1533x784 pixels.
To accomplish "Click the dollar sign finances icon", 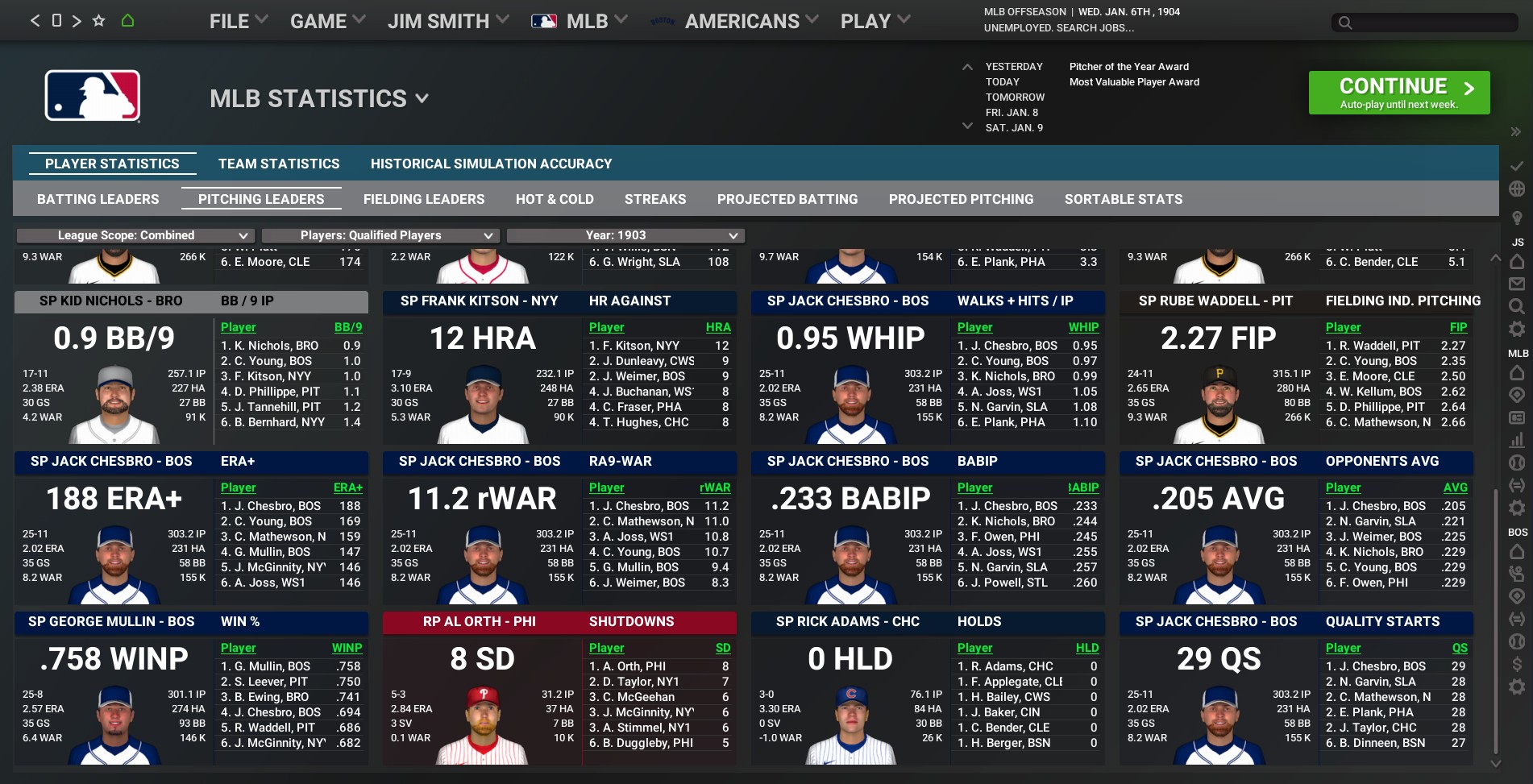I will pyautogui.click(x=1516, y=664).
